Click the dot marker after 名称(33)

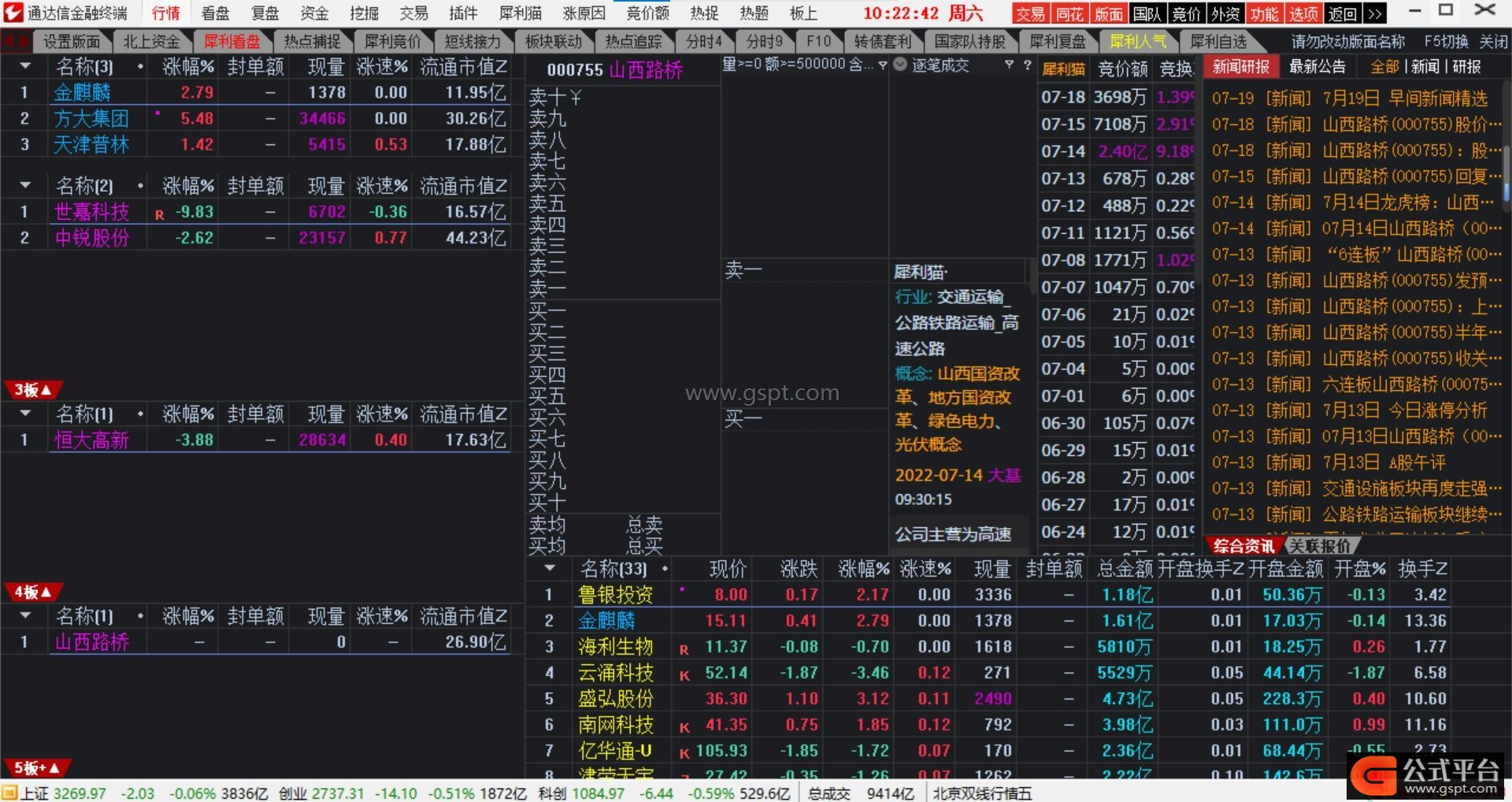click(x=665, y=568)
